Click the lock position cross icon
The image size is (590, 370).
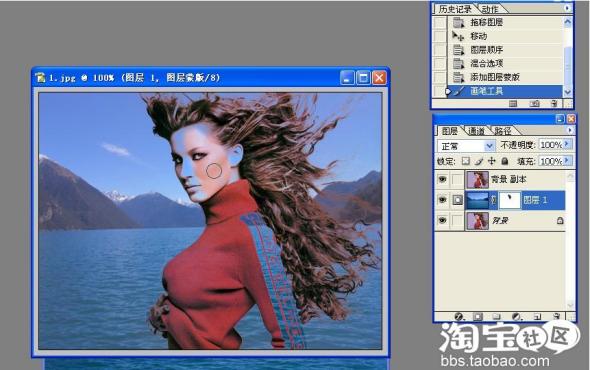point(491,161)
